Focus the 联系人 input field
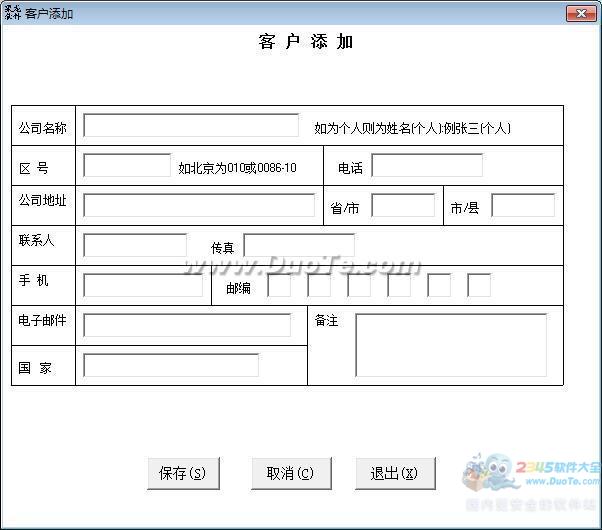This screenshot has width=602, height=530. point(135,245)
